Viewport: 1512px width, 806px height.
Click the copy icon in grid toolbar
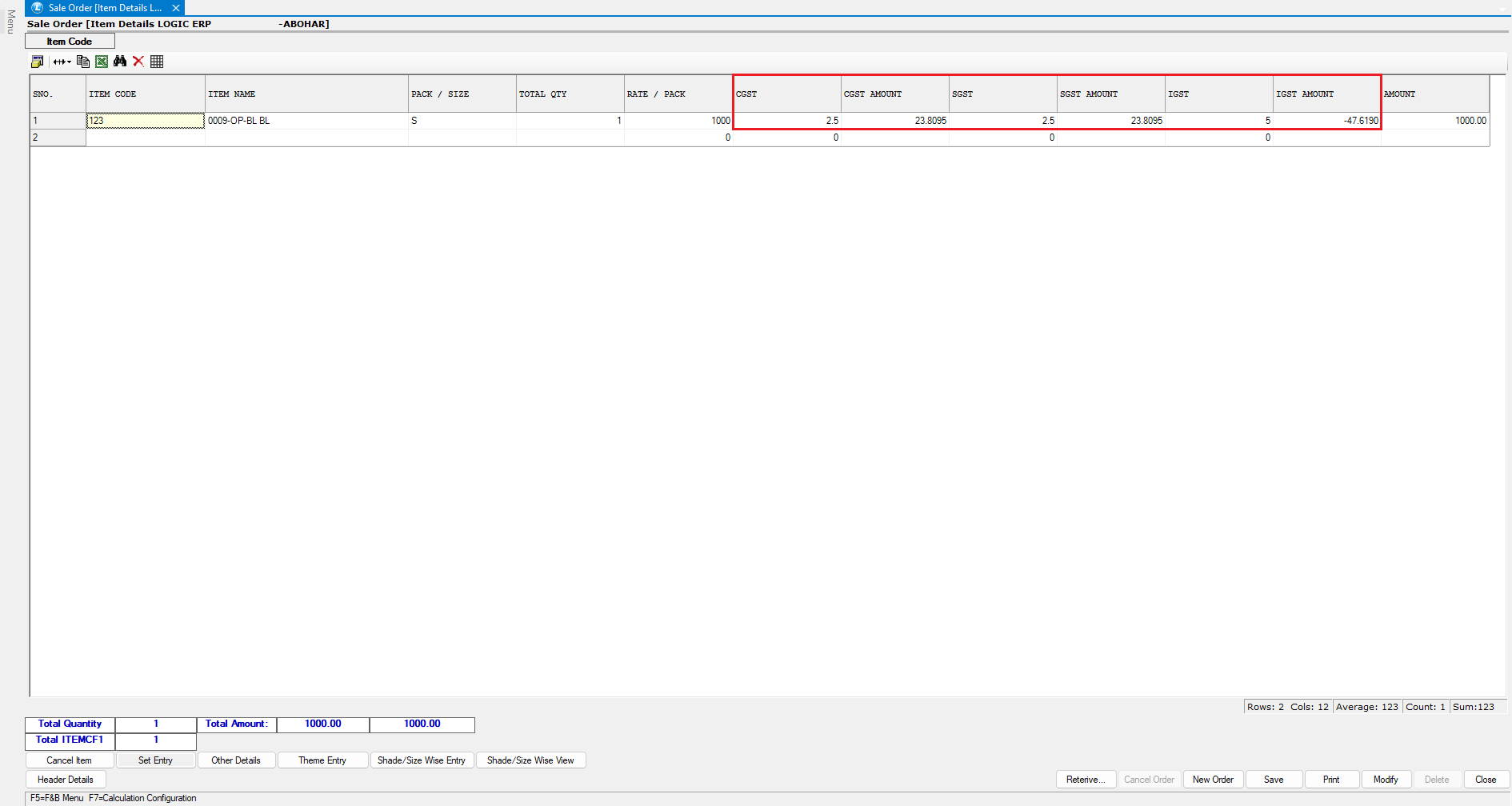pyautogui.click(x=82, y=62)
